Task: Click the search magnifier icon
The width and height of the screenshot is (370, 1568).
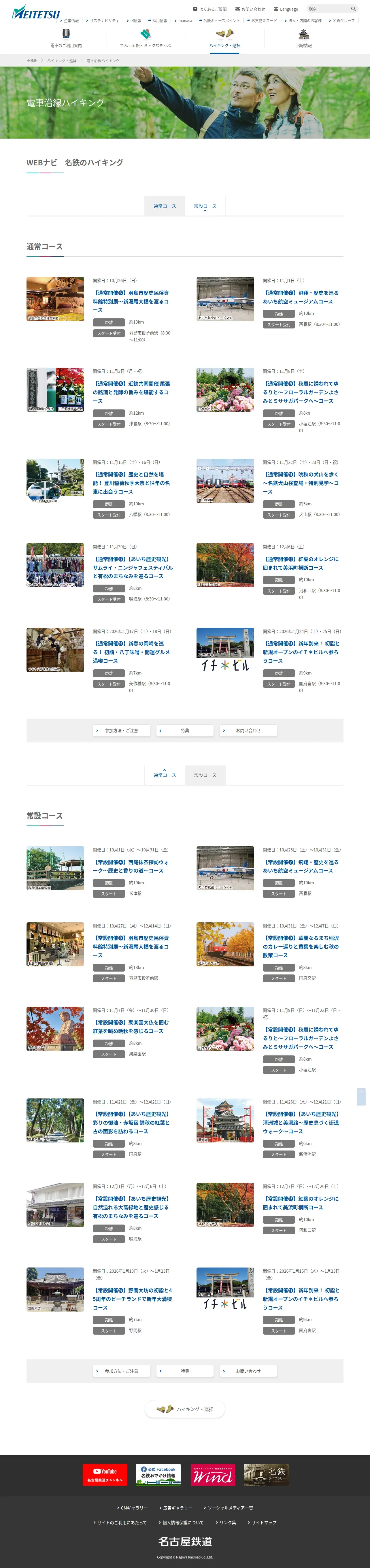Action: (353, 9)
